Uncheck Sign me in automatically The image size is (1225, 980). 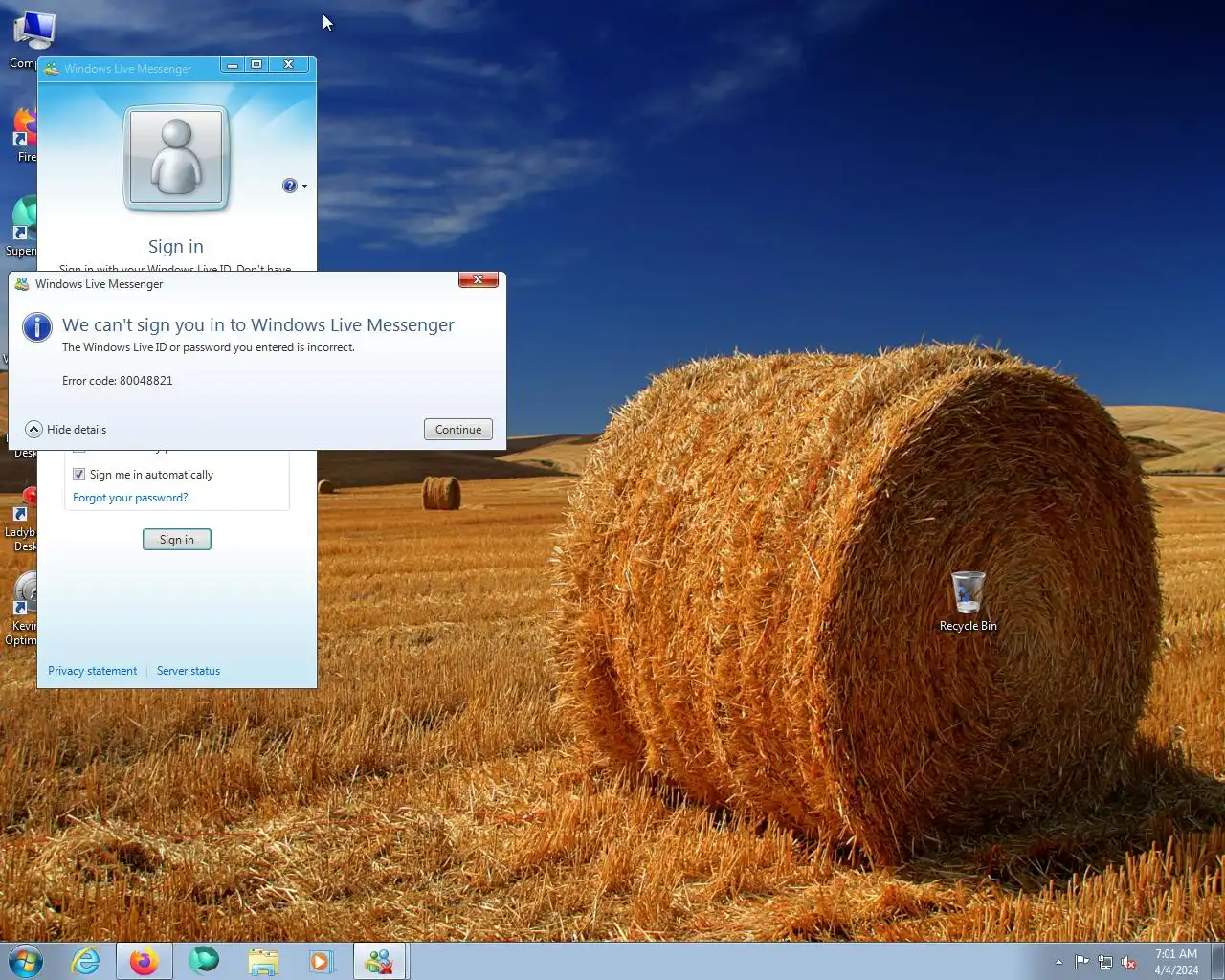79,475
